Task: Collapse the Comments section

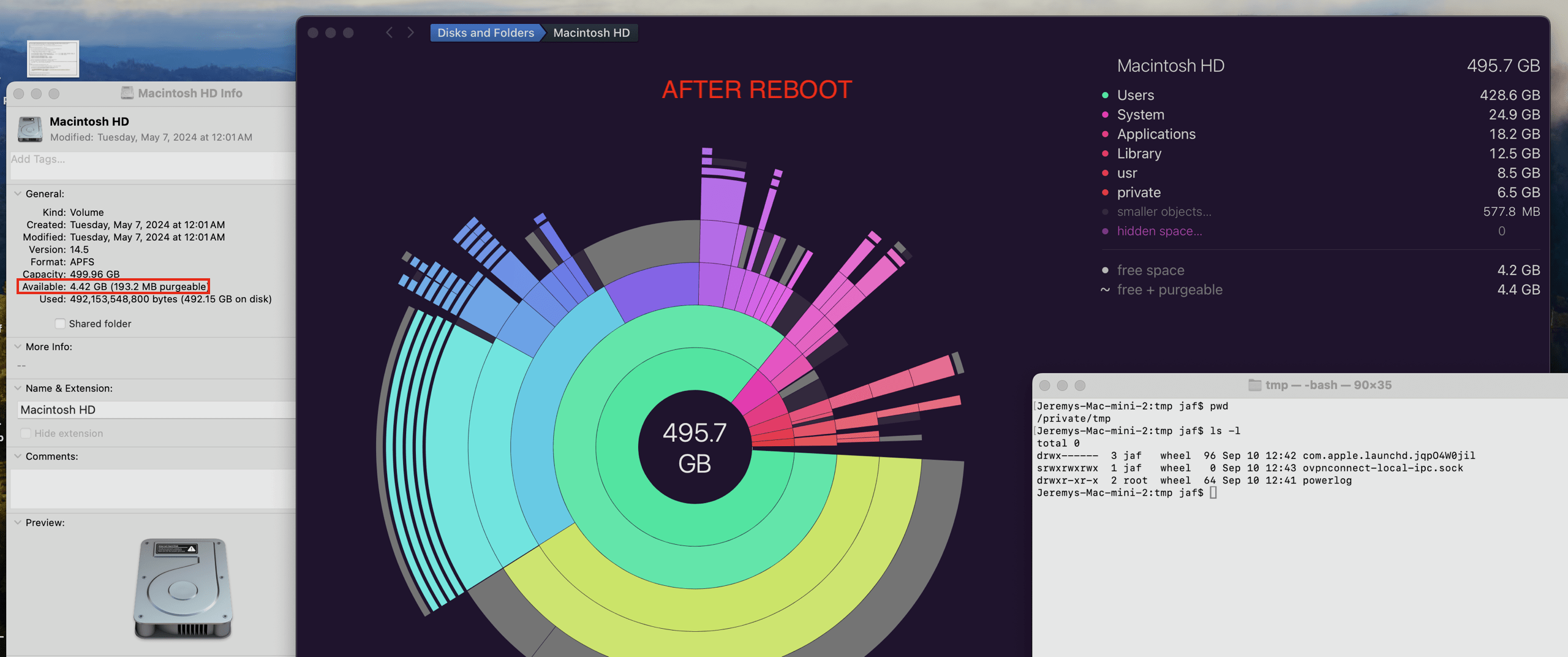Action: (18, 457)
